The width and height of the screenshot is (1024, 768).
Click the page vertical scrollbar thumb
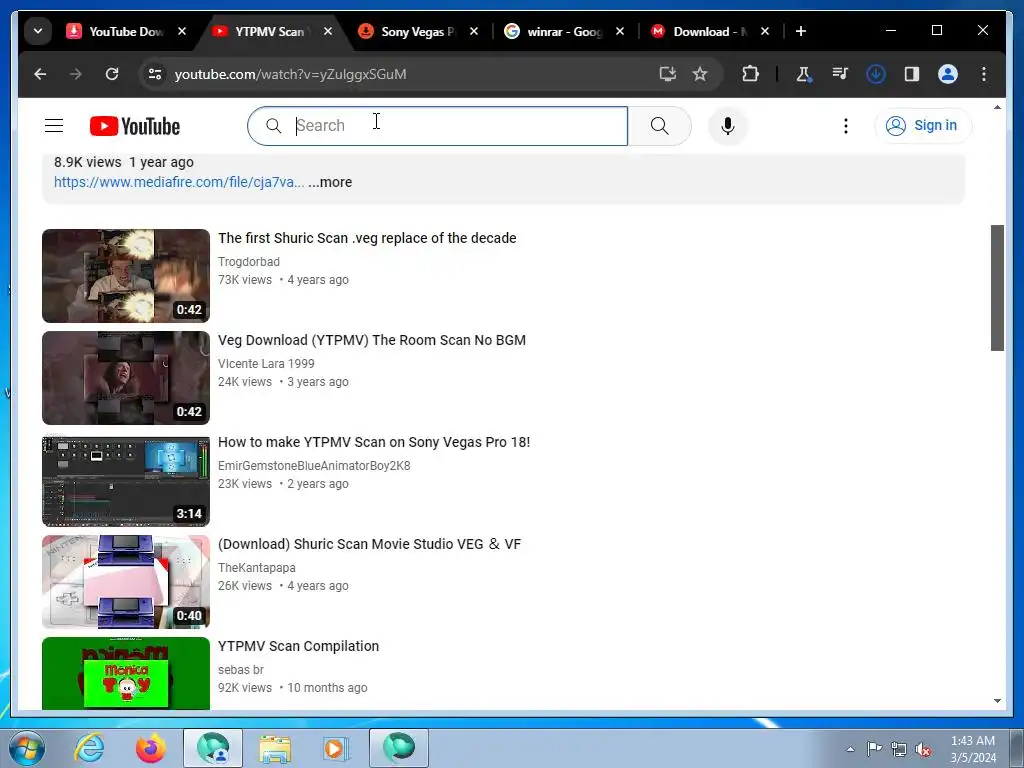tap(997, 288)
